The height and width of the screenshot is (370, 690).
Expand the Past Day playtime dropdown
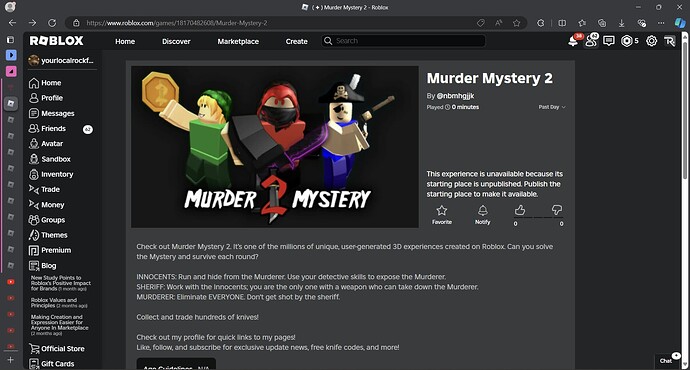(x=552, y=107)
